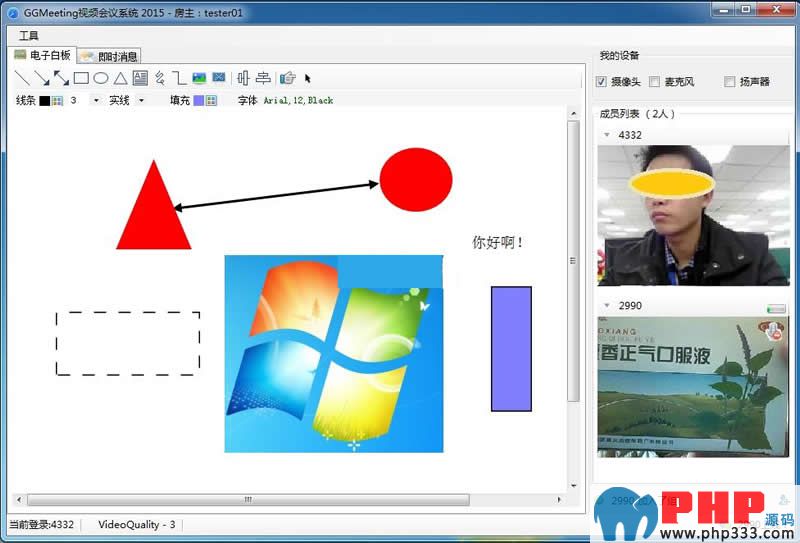
Task: Select the ellipse shape tool
Action: (x=101, y=78)
